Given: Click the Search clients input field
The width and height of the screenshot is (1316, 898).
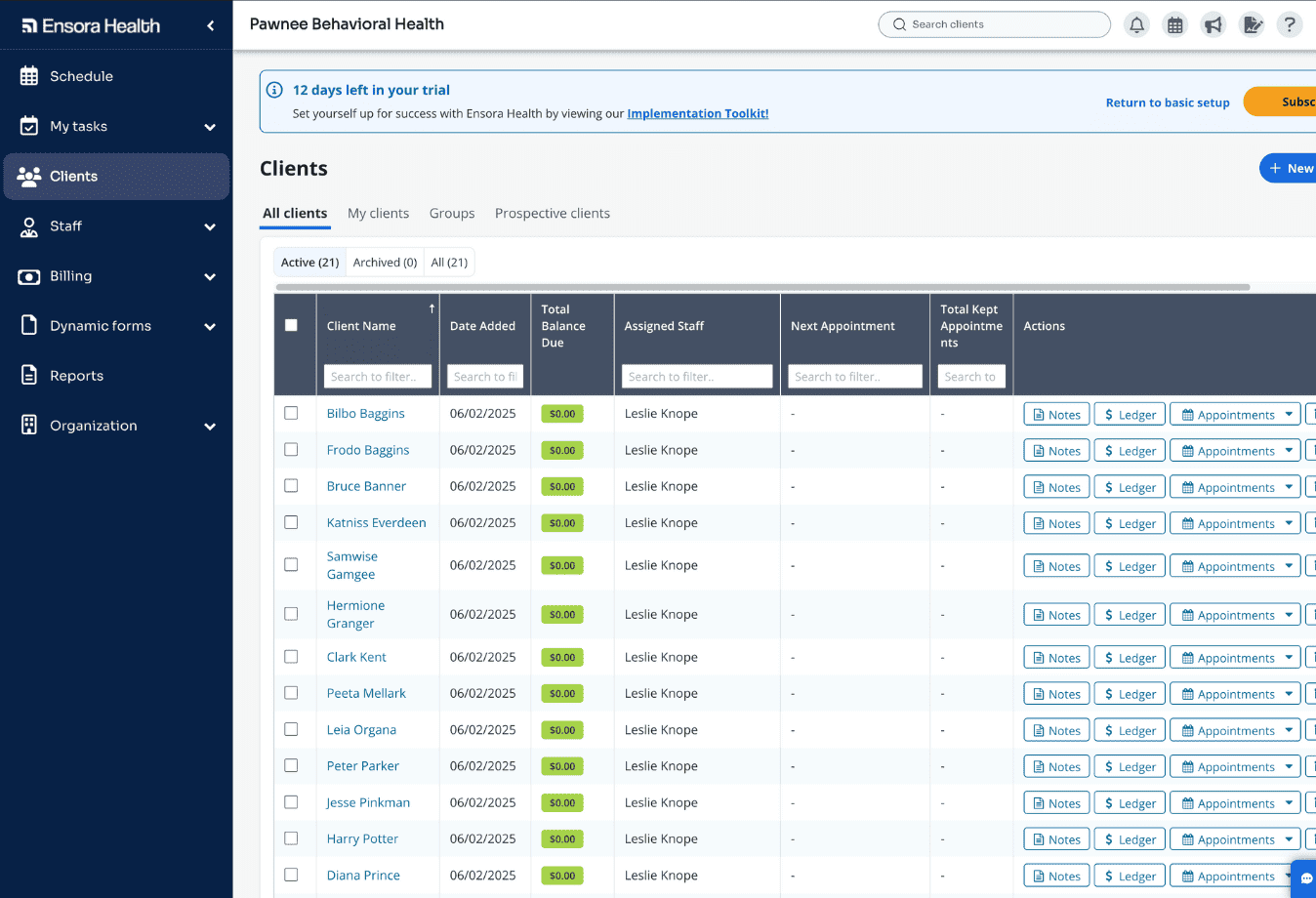Looking at the screenshot, I should (x=994, y=24).
